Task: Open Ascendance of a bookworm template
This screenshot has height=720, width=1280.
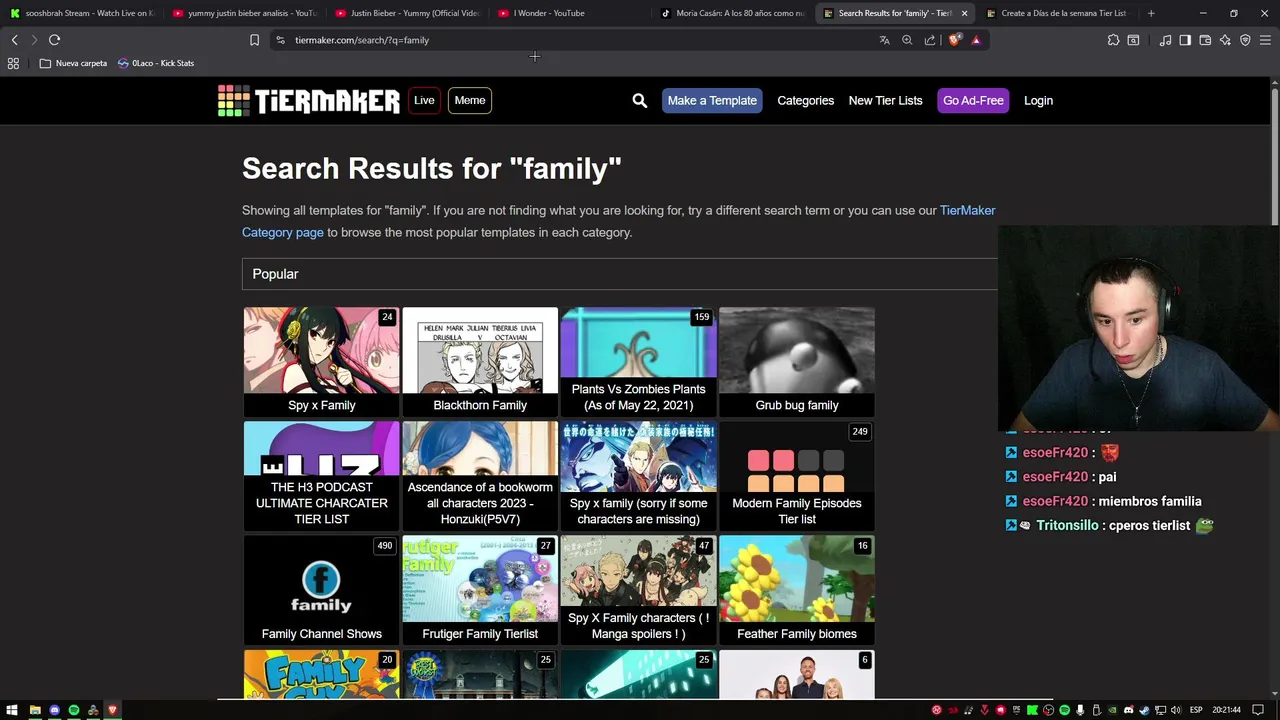Action: [x=480, y=476]
